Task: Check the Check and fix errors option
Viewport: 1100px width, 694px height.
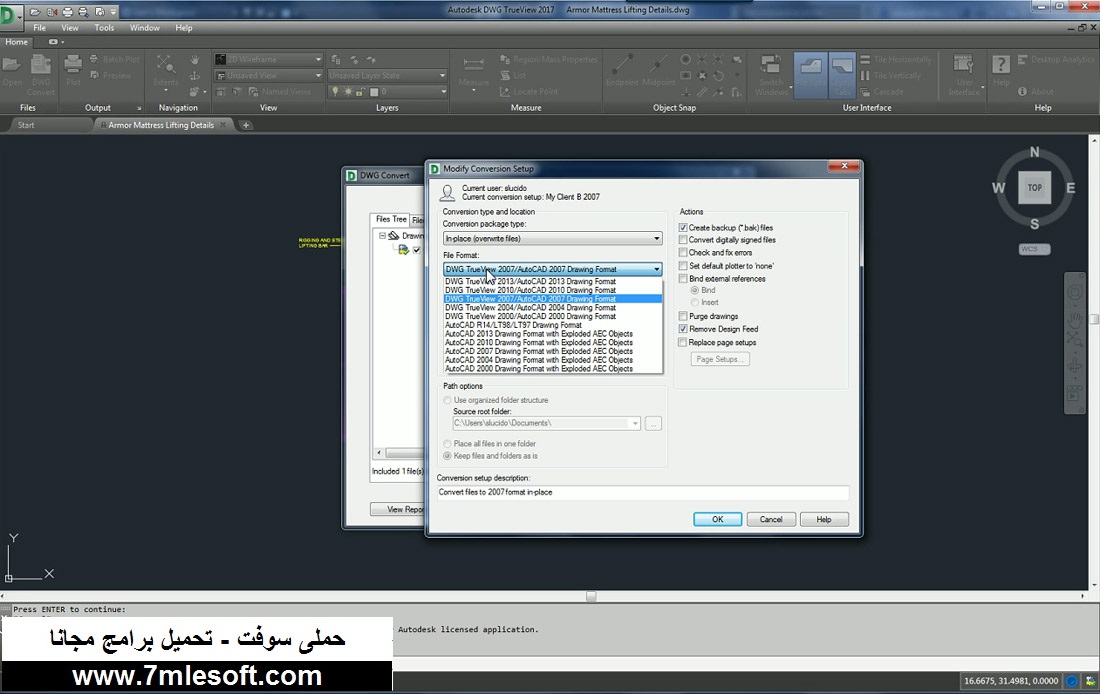Action: tap(683, 253)
